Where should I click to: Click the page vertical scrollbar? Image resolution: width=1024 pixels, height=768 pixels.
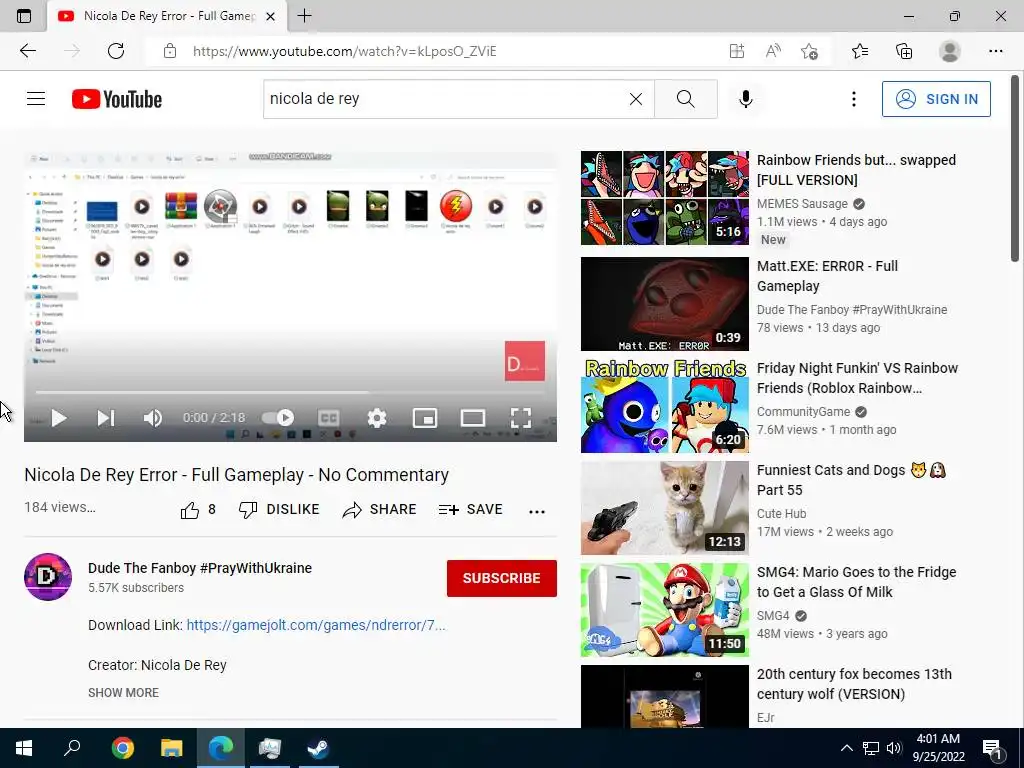click(x=1015, y=169)
